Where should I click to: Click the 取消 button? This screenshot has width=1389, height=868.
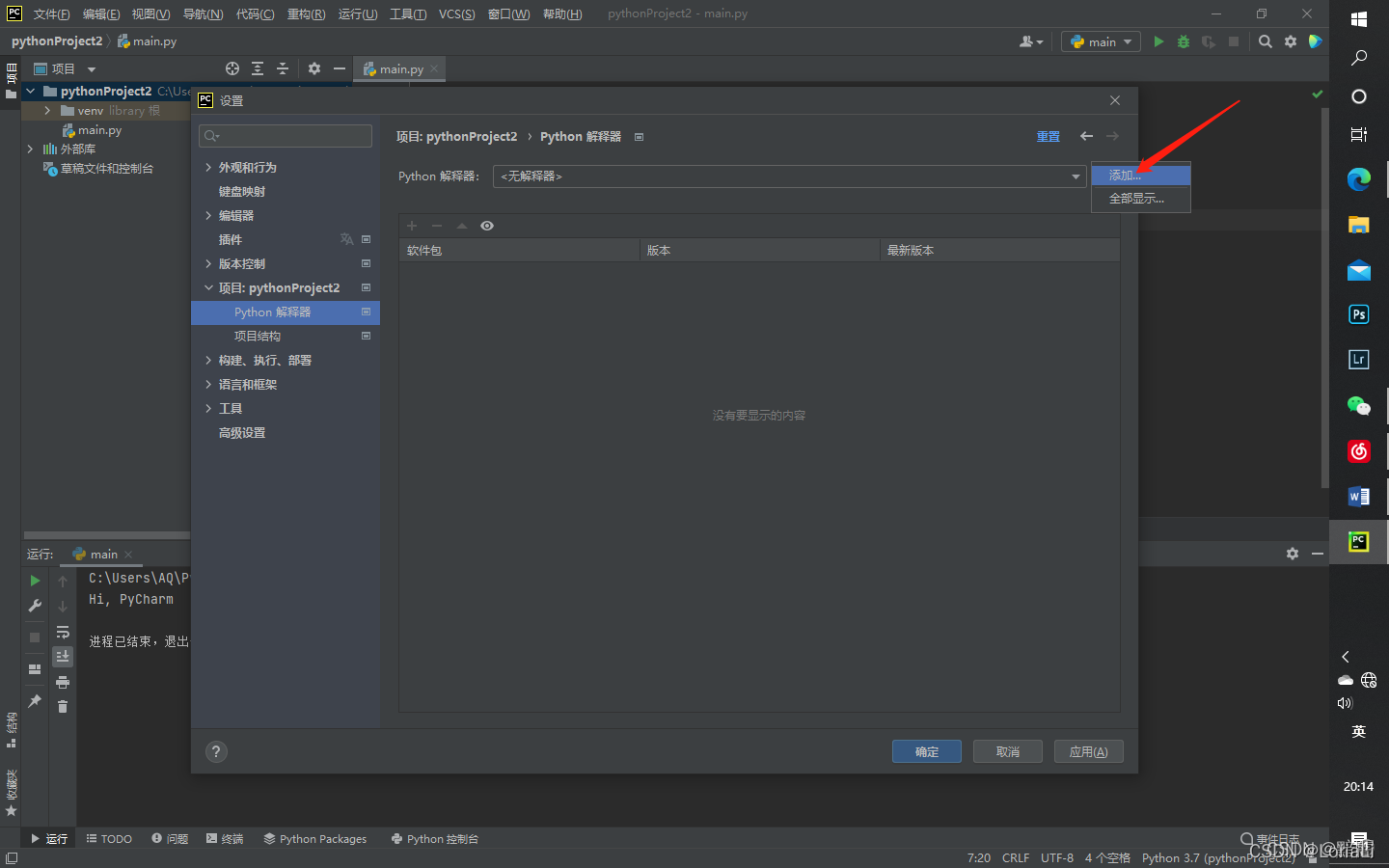click(x=1008, y=751)
